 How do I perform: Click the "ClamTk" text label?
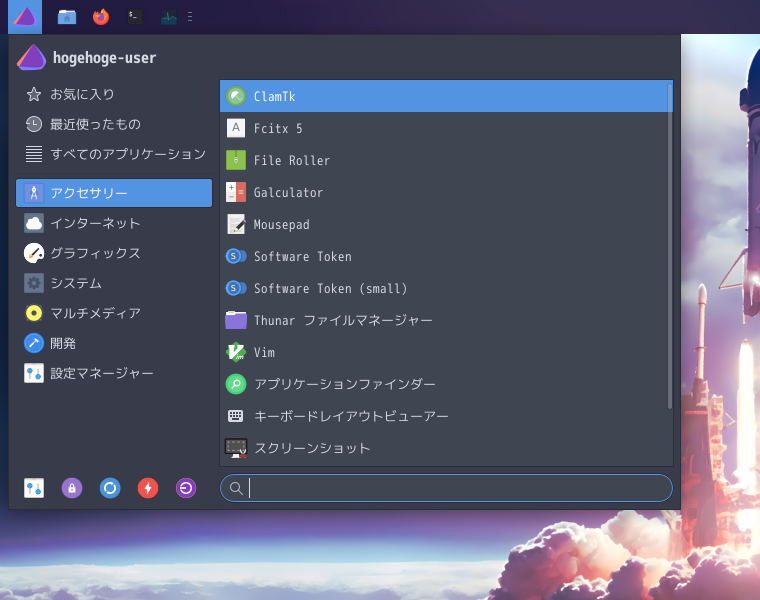(274, 96)
